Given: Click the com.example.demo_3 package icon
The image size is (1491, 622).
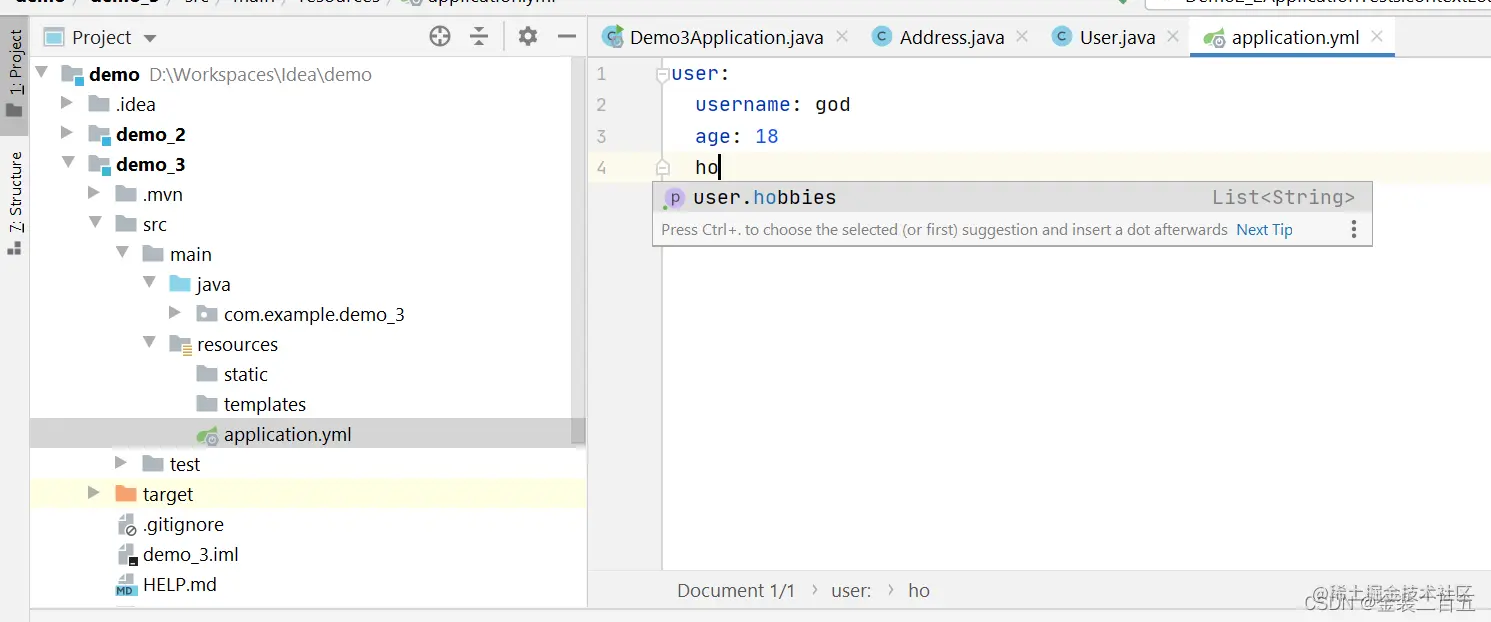Looking at the screenshot, I should pos(207,314).
